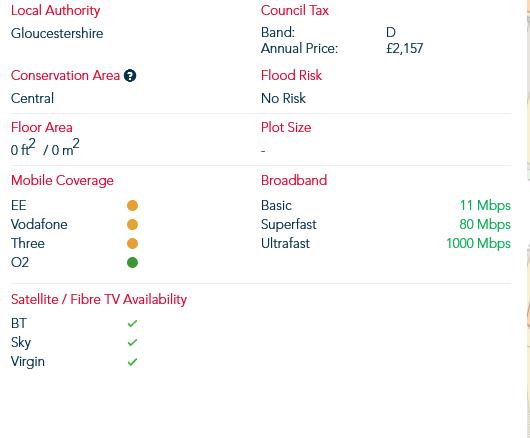Click the Council Tax heading

pos(295,10)
